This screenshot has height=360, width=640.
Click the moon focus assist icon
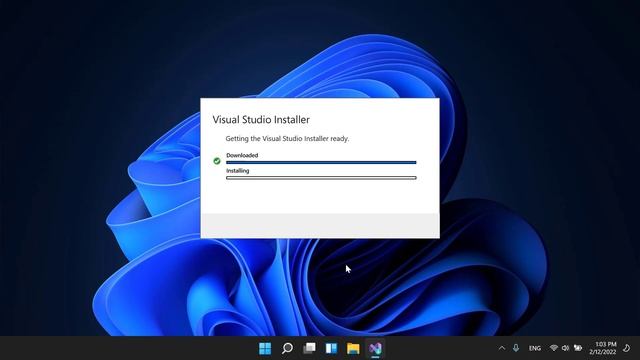627,348
